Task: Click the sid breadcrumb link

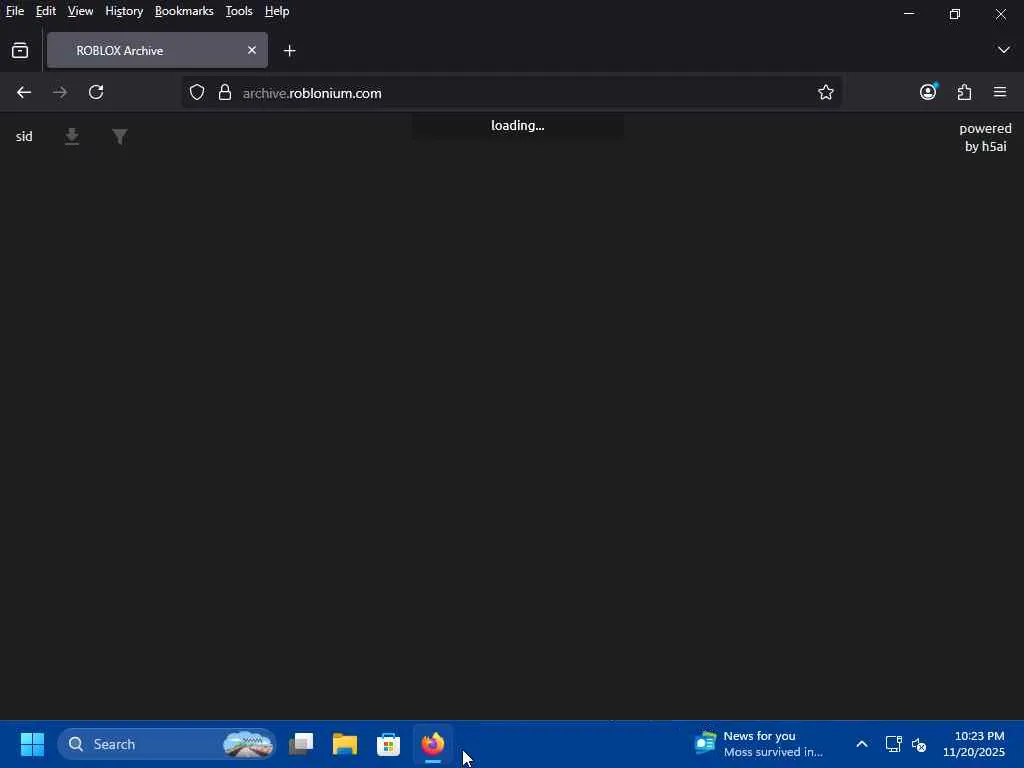Action: pos(24,136)
